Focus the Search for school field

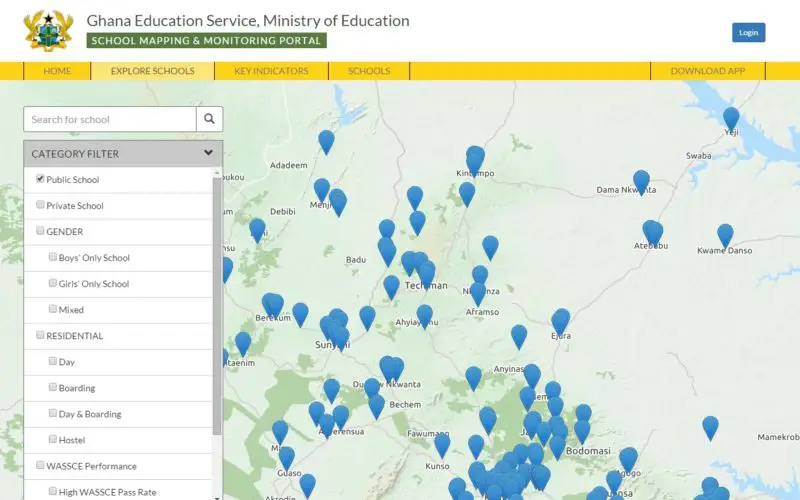[110, 119]
